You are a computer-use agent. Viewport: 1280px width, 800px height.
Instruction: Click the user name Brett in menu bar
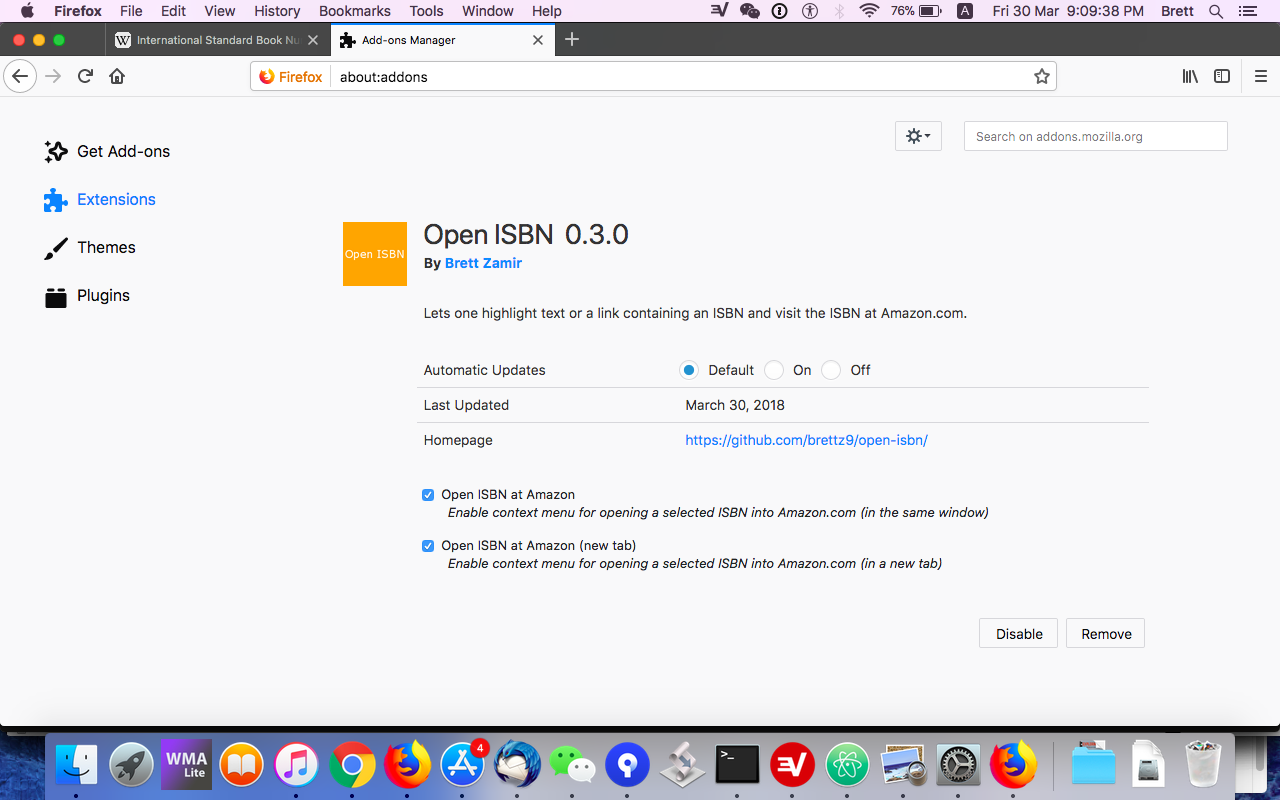click(1177, 11)
